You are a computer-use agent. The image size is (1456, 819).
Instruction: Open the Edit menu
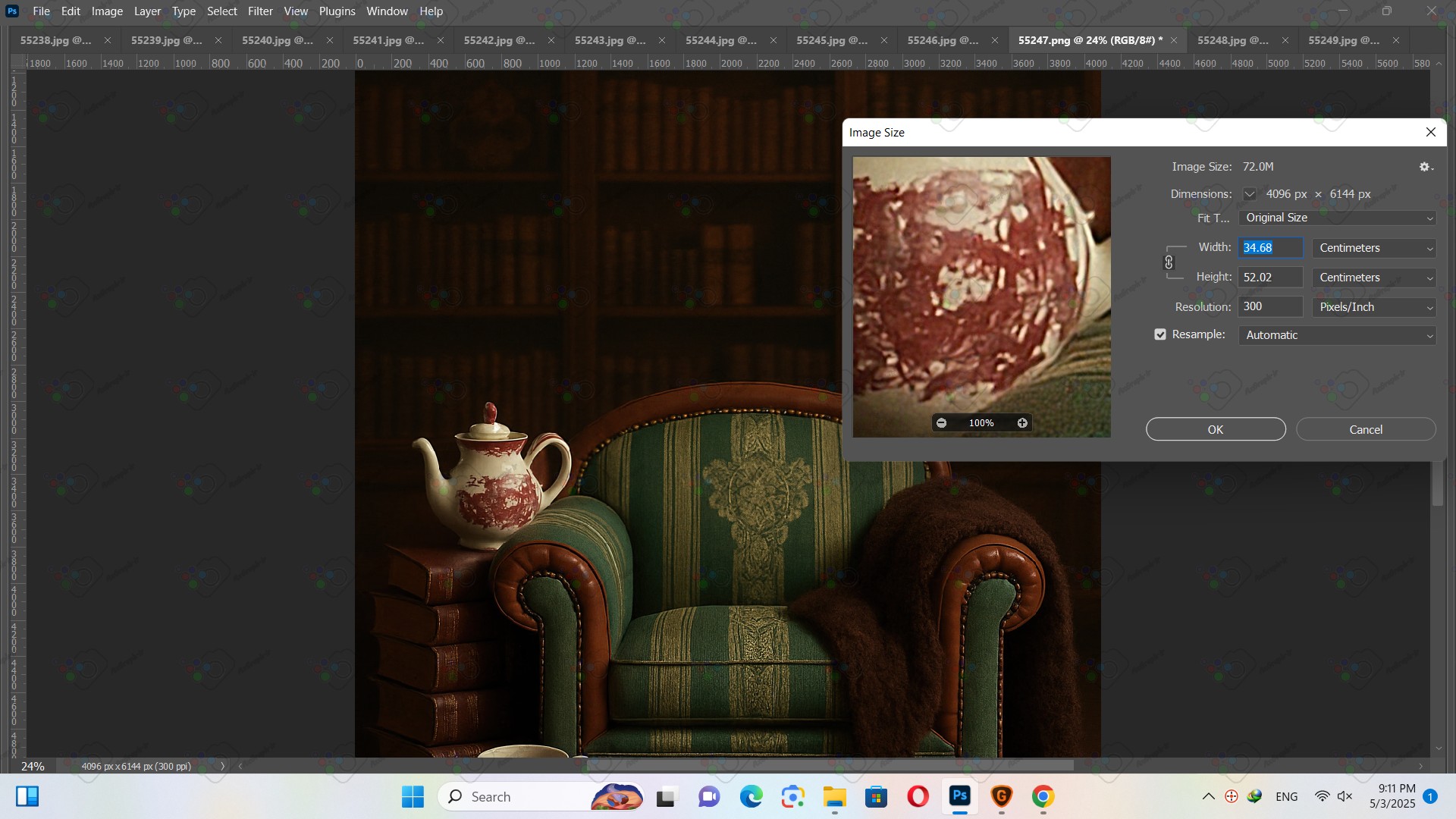point(71,11)
